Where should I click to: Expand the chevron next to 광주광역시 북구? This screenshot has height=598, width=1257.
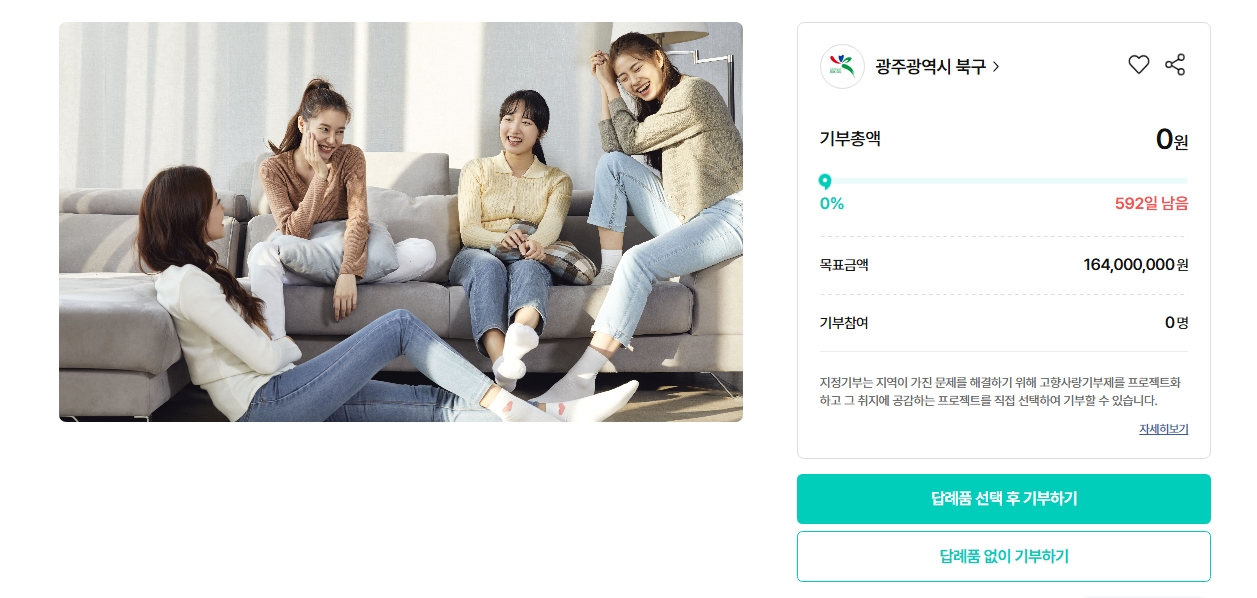[995, 67]
